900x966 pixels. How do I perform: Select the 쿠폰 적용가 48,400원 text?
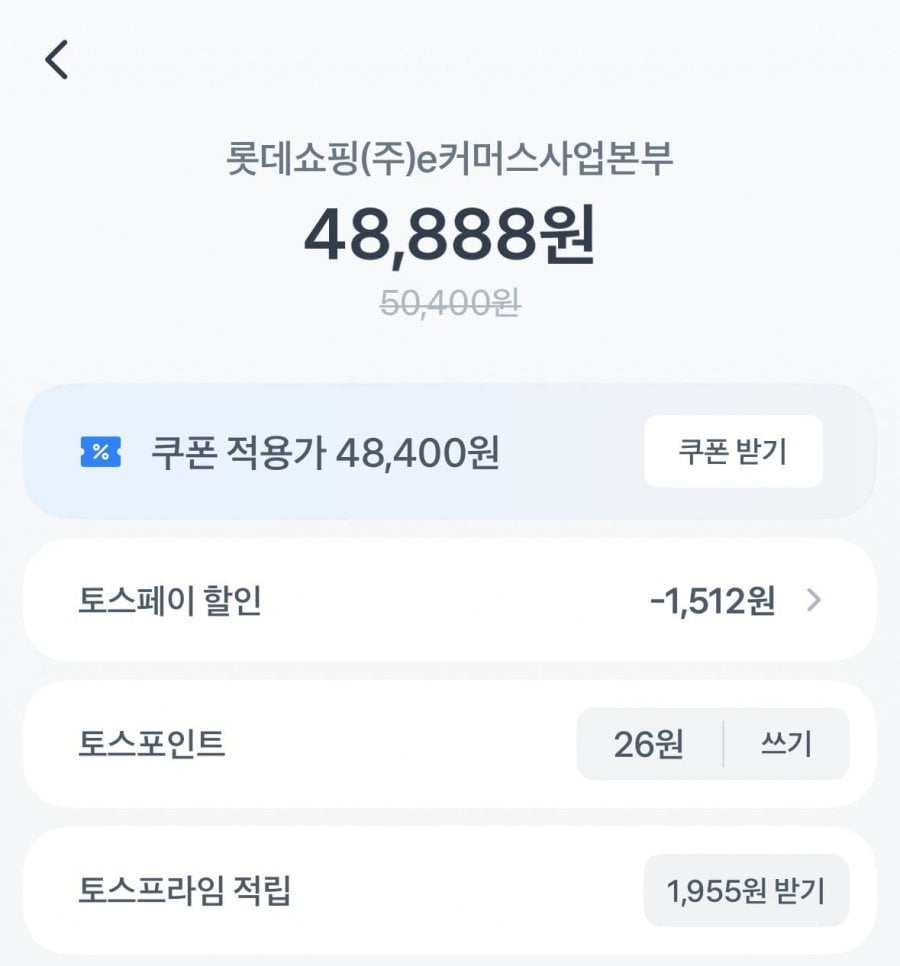(325, 453)
